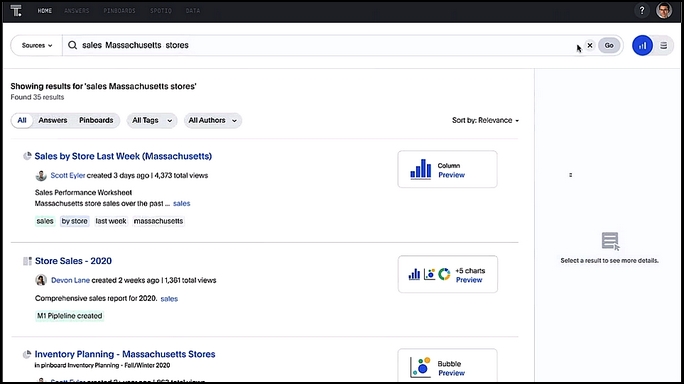Open the Sources dropdown
Image resolution: width=684 pixels, height=384 pixels.
37,45
